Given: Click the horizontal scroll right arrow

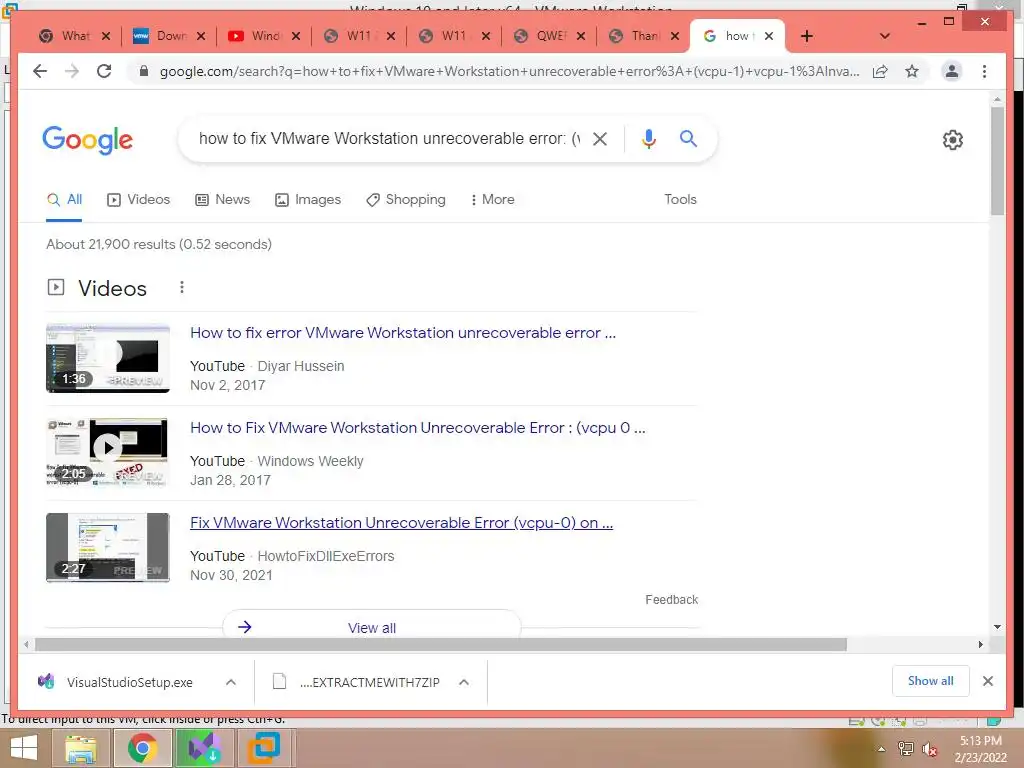Looking at the screenshot, I should [x=980, y=645].
